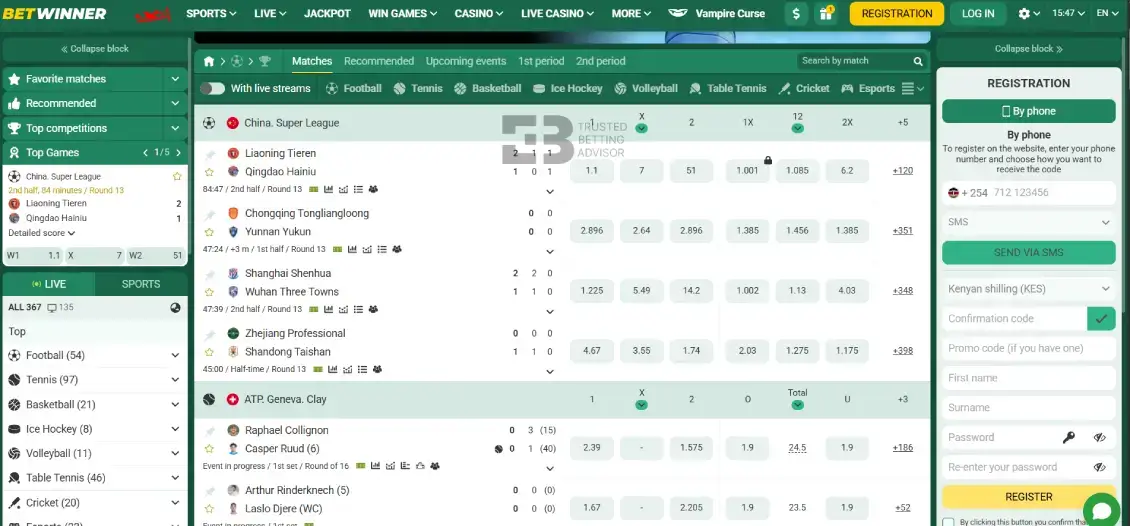Click the BetWinner logo
This screenshot has width=1130, height=526.
pyautogui.click(x=54, y=14)
